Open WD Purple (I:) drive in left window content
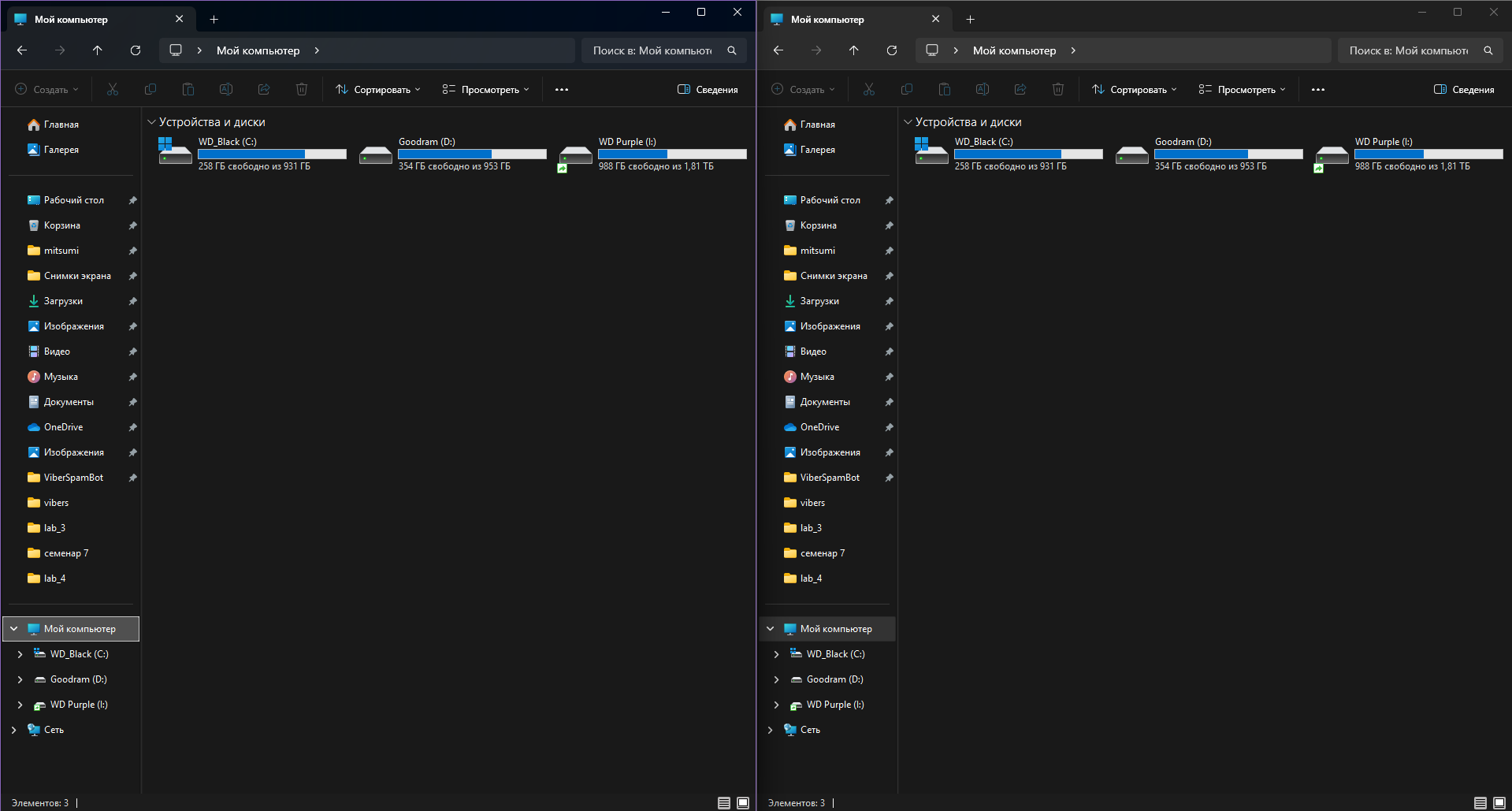The height and width of the screenshot is (811, 1512). tap(652, 154)
